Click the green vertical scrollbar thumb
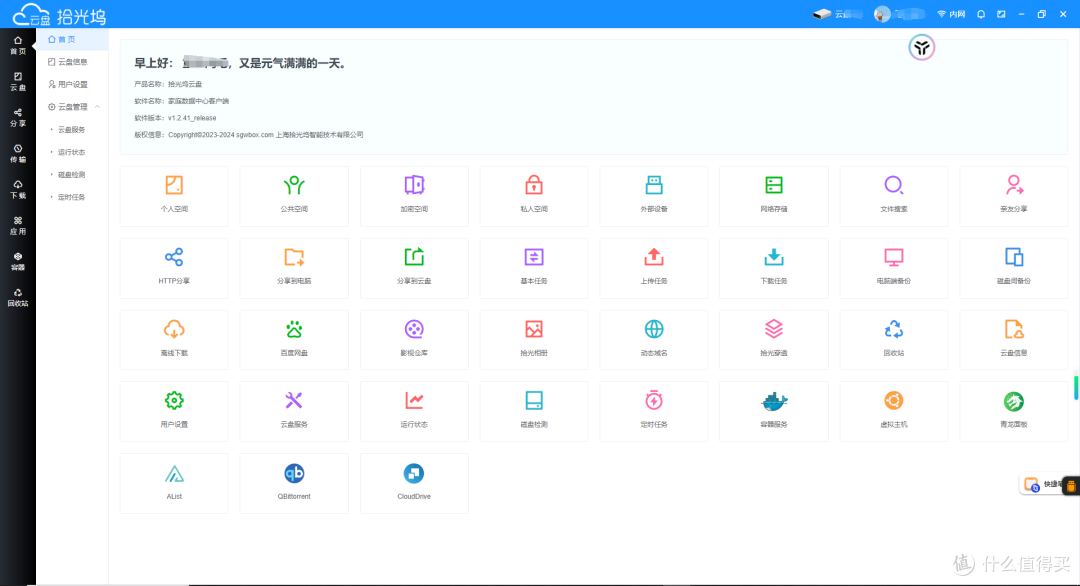This screenshot has height=586, width=1080. (1076, 388)
